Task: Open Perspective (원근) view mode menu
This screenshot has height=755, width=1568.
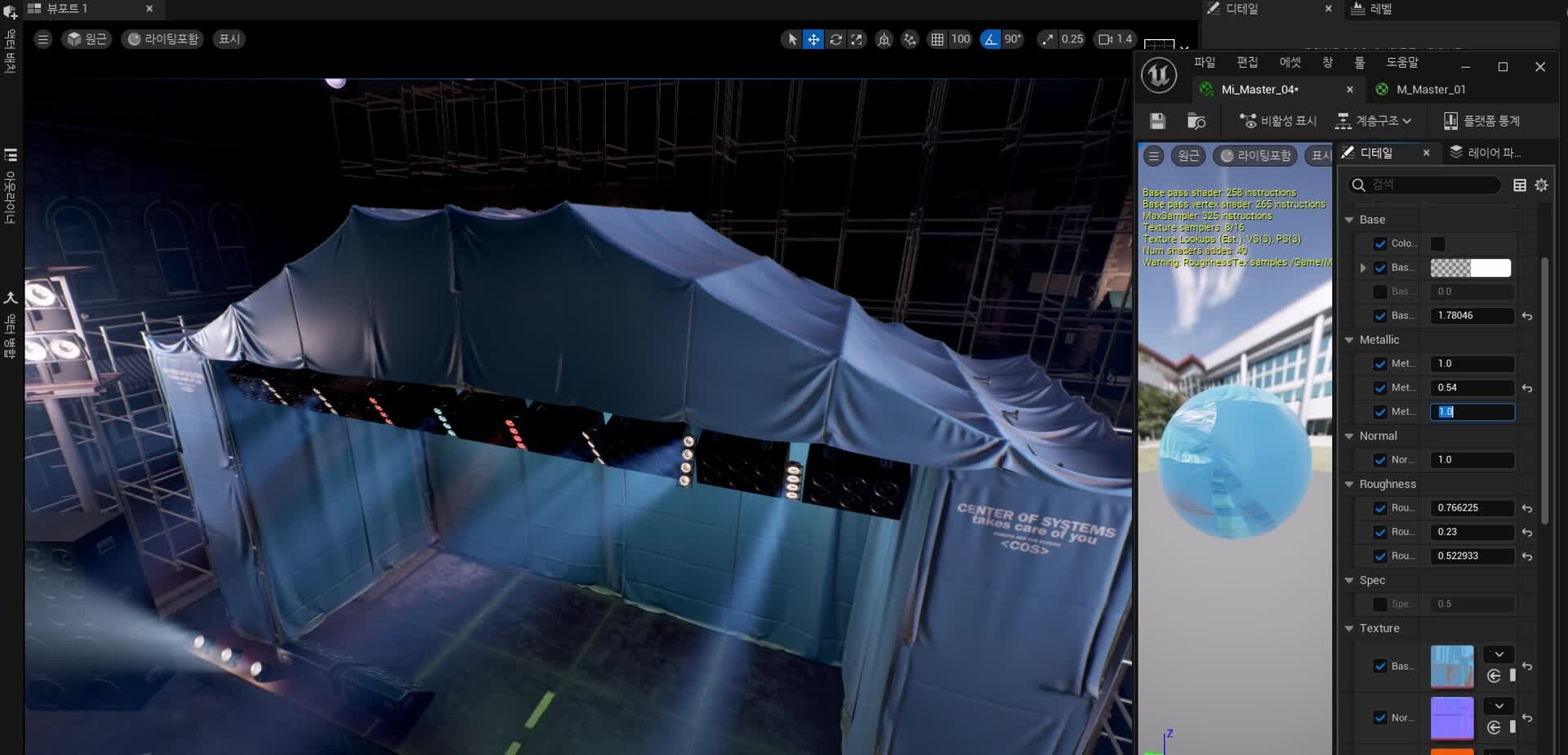Action: click(x=87, y=39)
